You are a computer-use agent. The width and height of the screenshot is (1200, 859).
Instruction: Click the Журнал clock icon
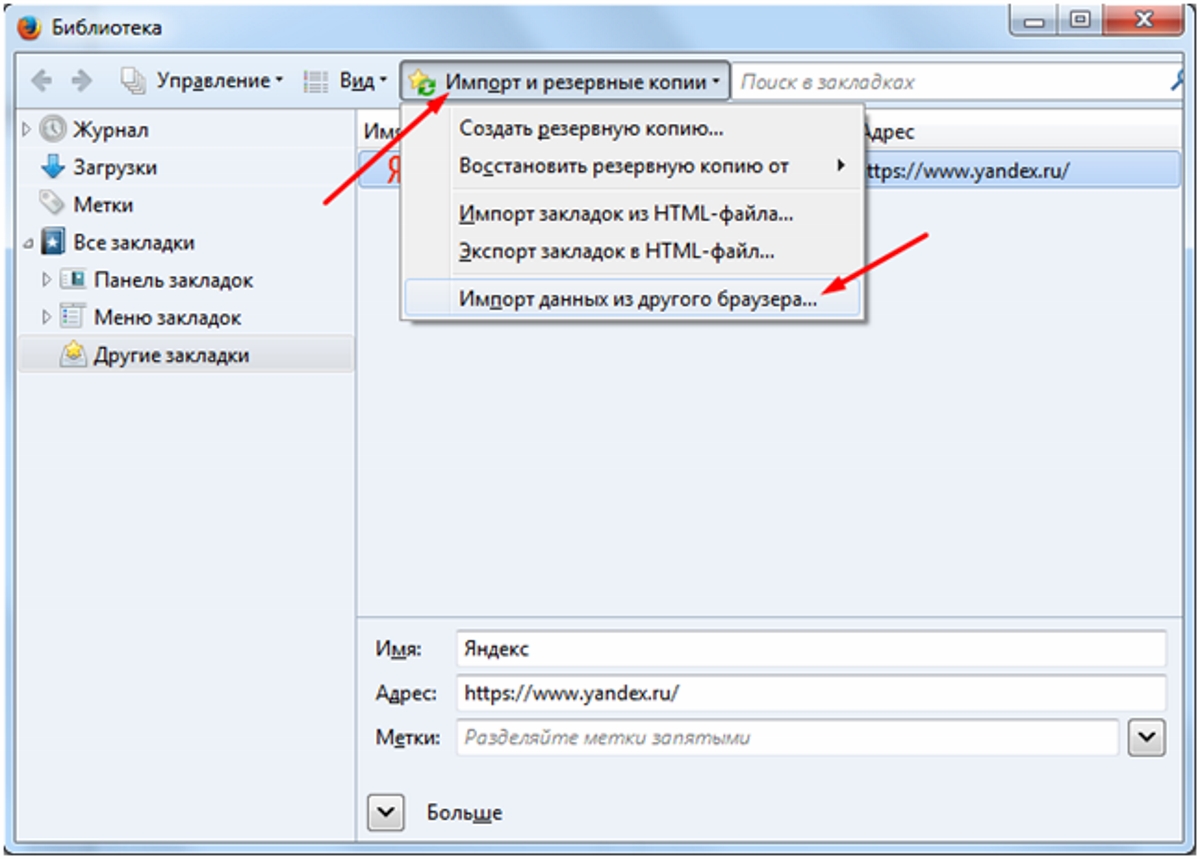(x=53, y=129)
